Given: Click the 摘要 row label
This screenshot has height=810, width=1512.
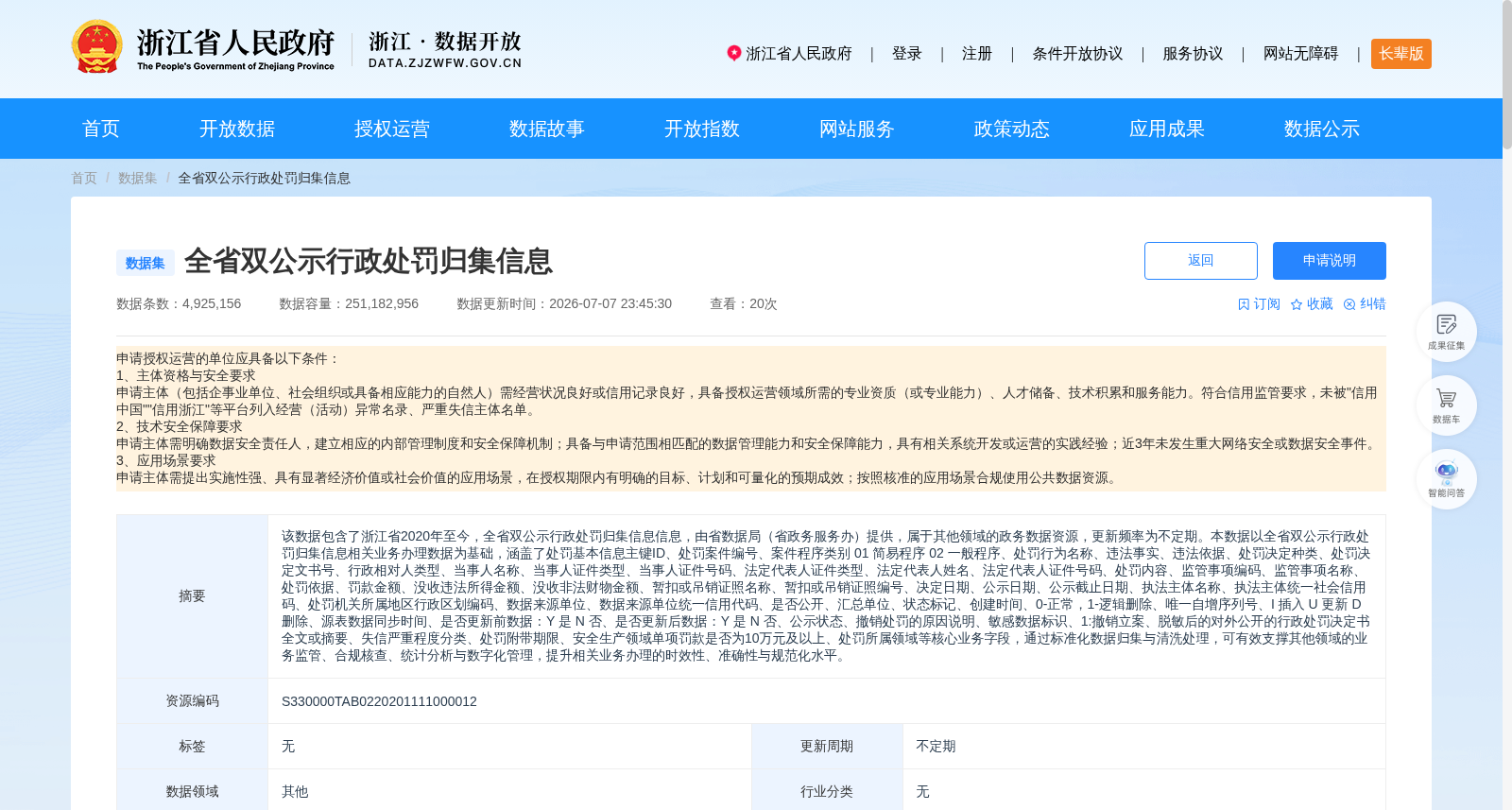Looking at the screenshot, I should [192, 596].
